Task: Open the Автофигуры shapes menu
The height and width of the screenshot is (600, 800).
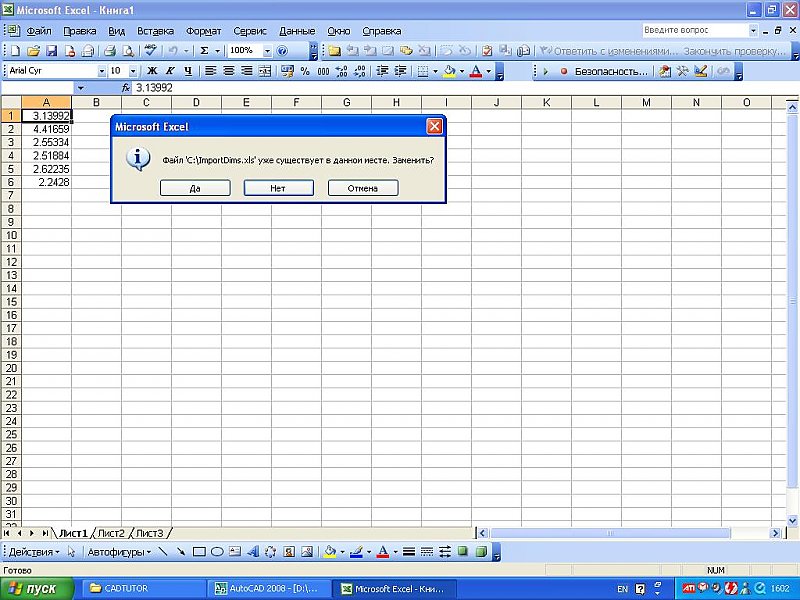Action: coord(119,552)
